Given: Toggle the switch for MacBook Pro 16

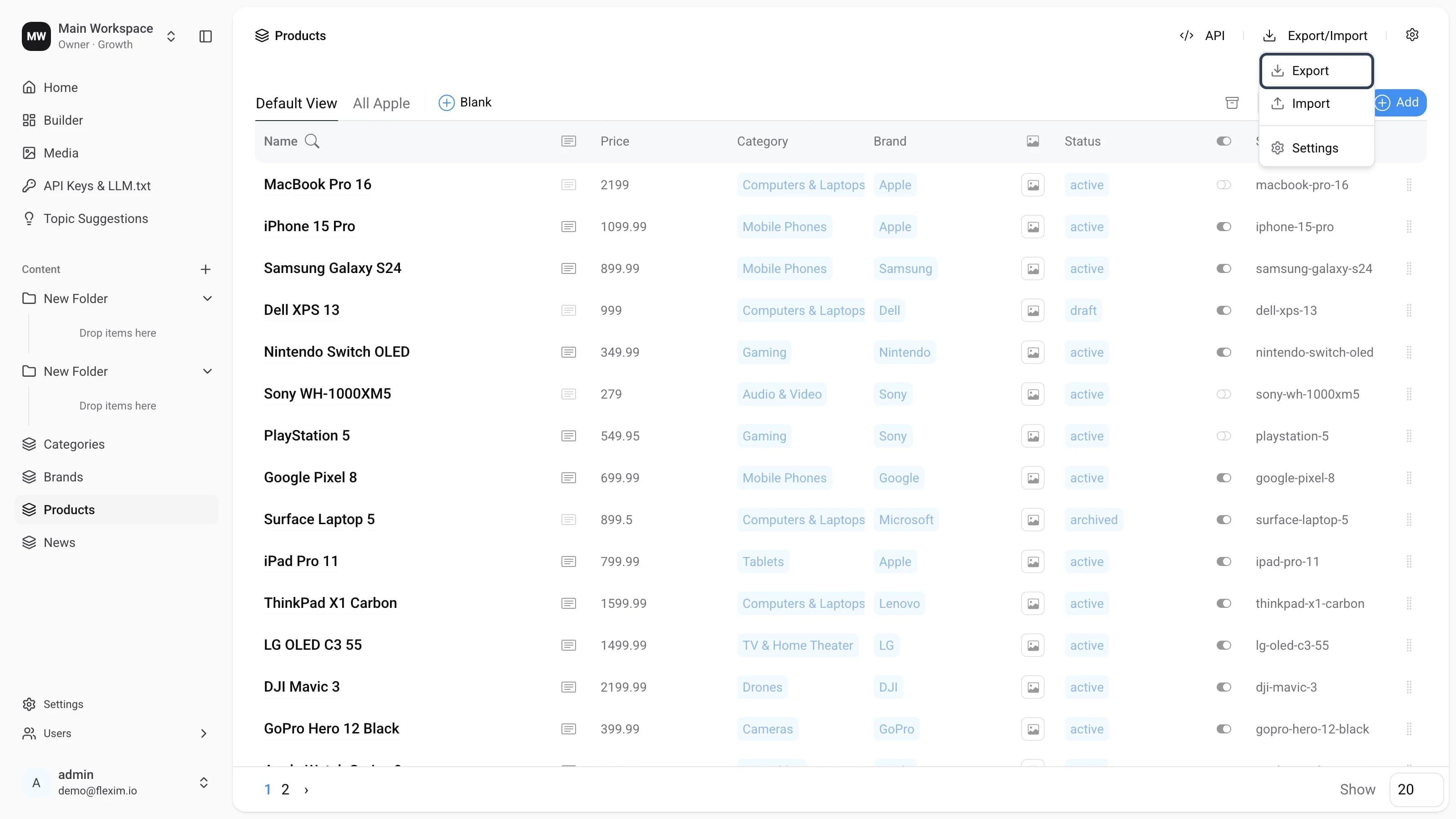Looking at the screenshot, I should click(x=1223, y=185).
